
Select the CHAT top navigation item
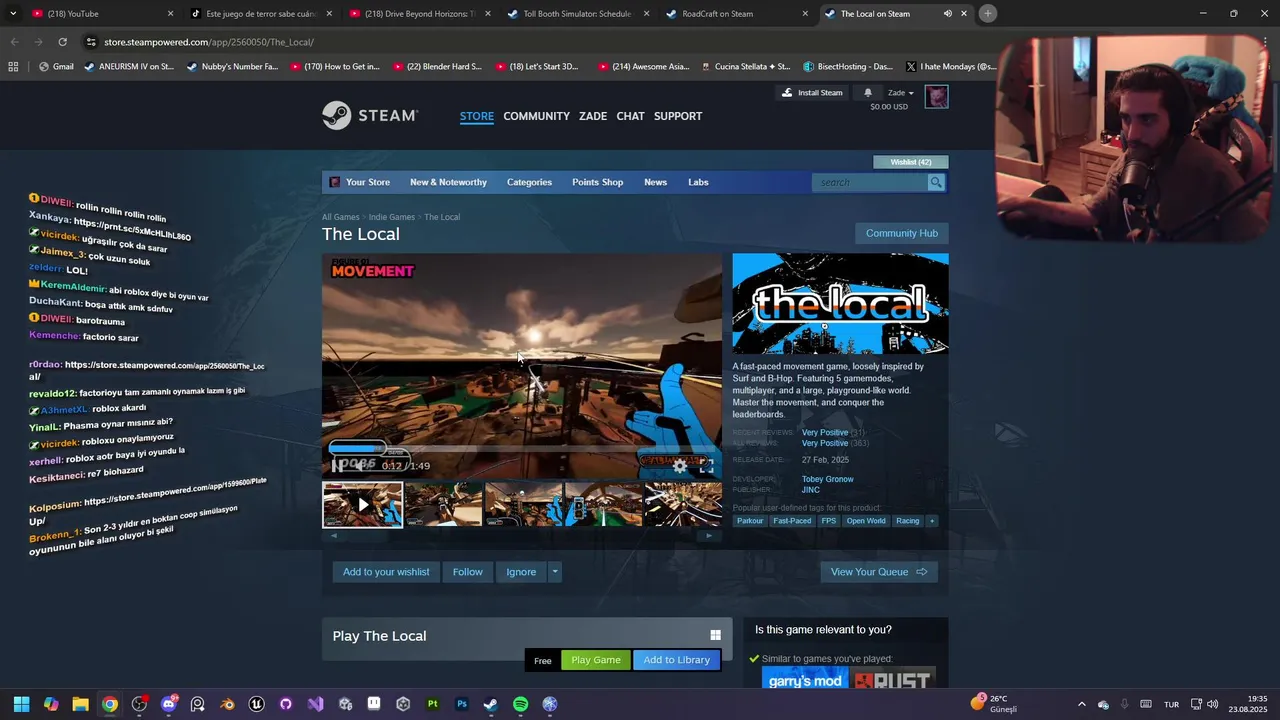click(x=630, y=116)
